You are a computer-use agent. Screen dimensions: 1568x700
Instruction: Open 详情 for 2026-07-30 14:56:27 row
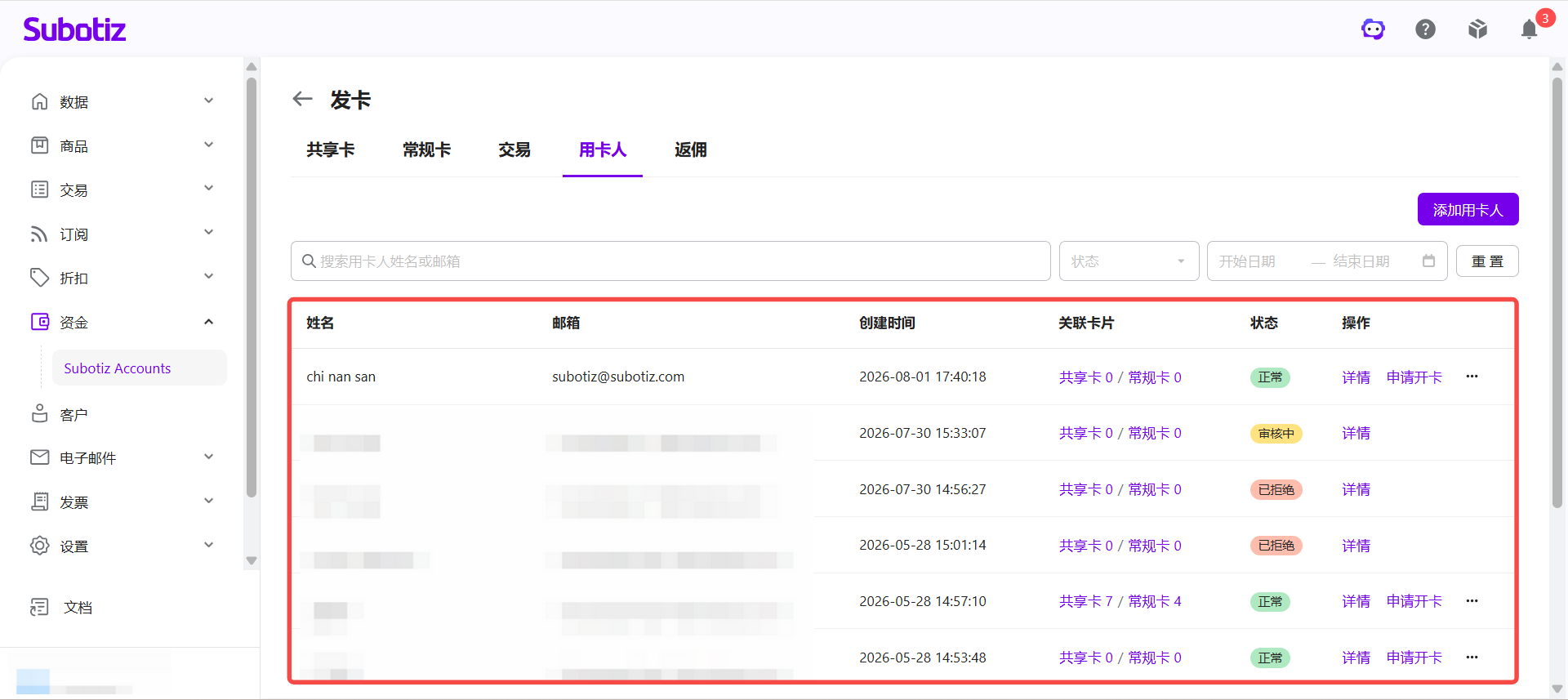point(1356,489)
